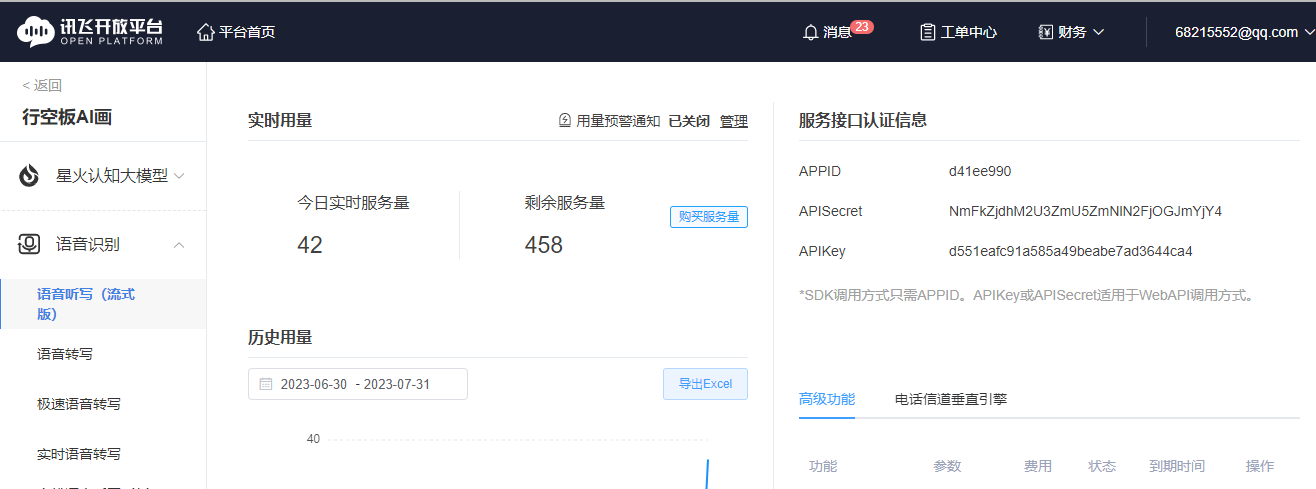Click the home icon beside 平台首页
1316x489 pixels.
(x=206, y=32)
